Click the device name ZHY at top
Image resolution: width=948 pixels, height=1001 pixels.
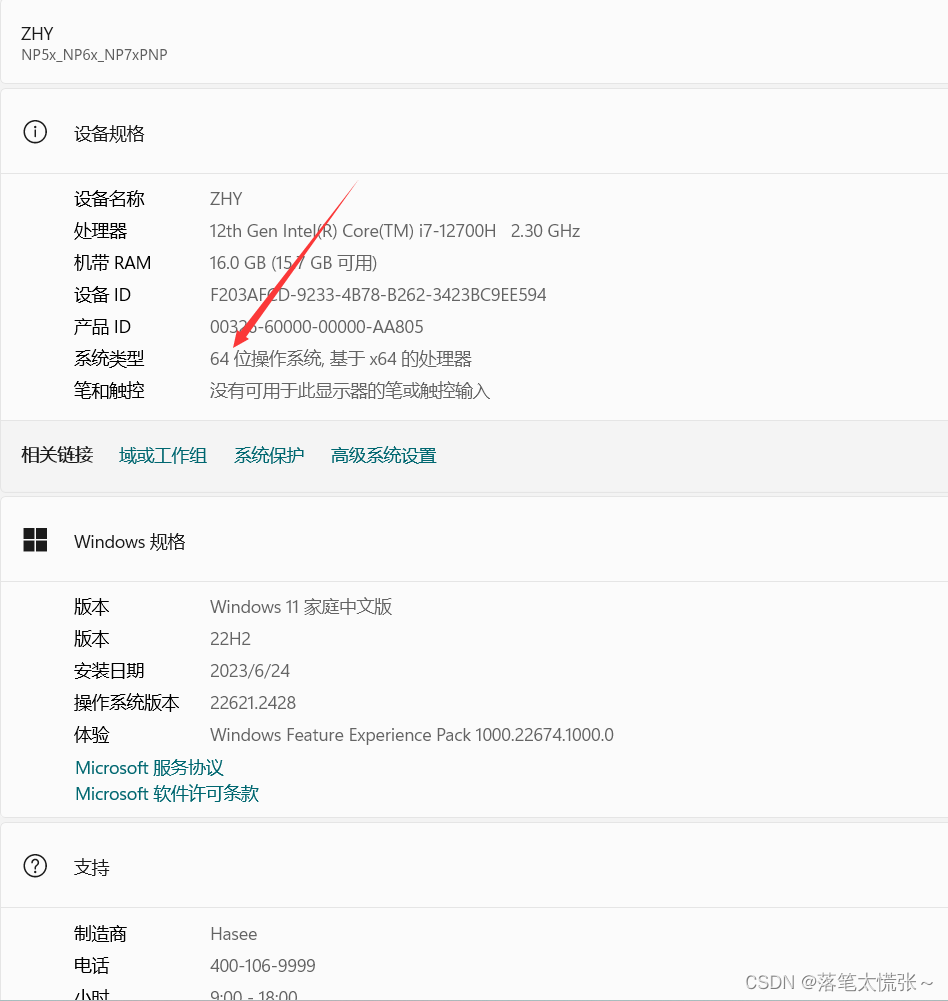[x=37, y=33]
